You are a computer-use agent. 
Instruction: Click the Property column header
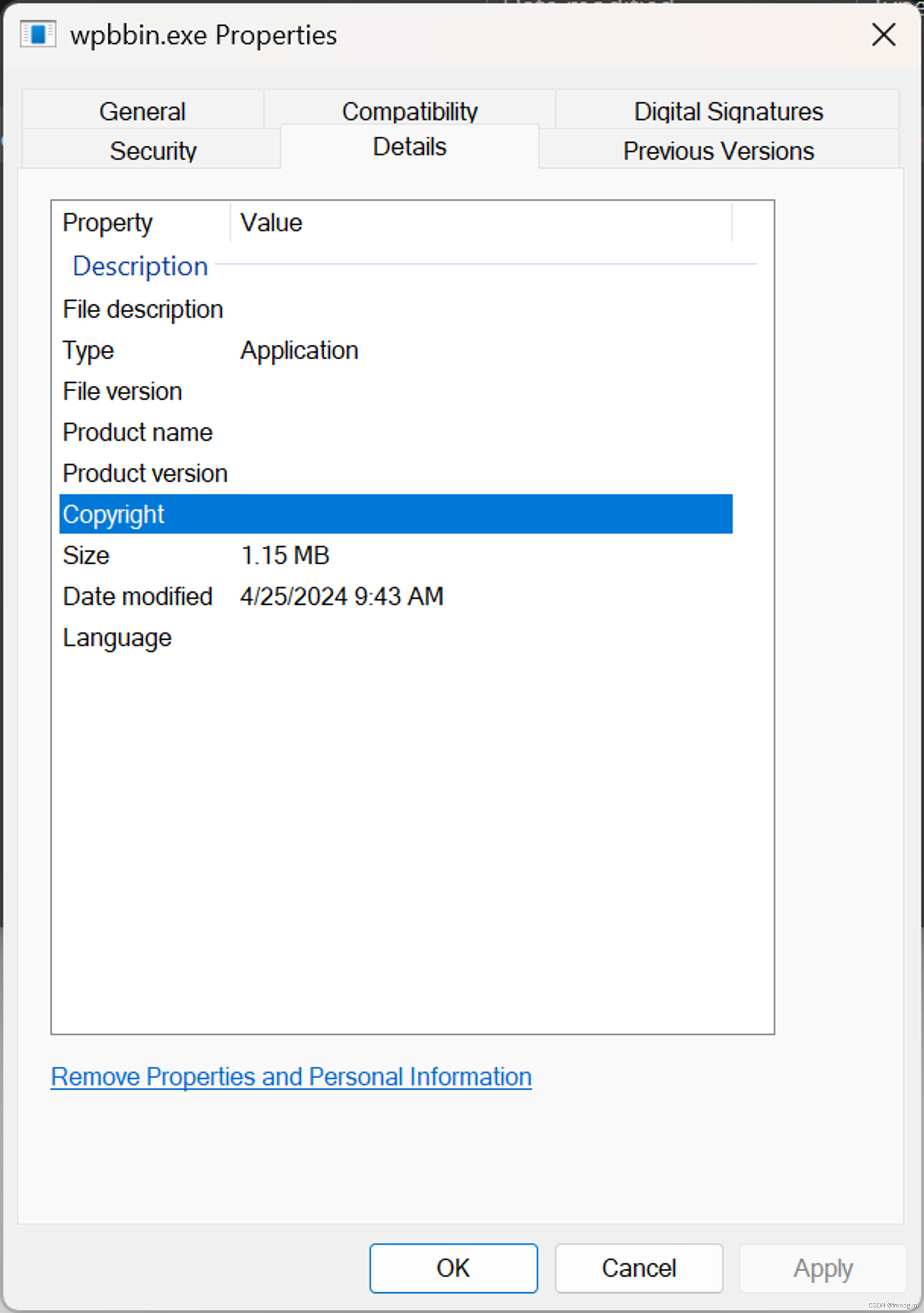pyautogui.click(x=108, y=223)
